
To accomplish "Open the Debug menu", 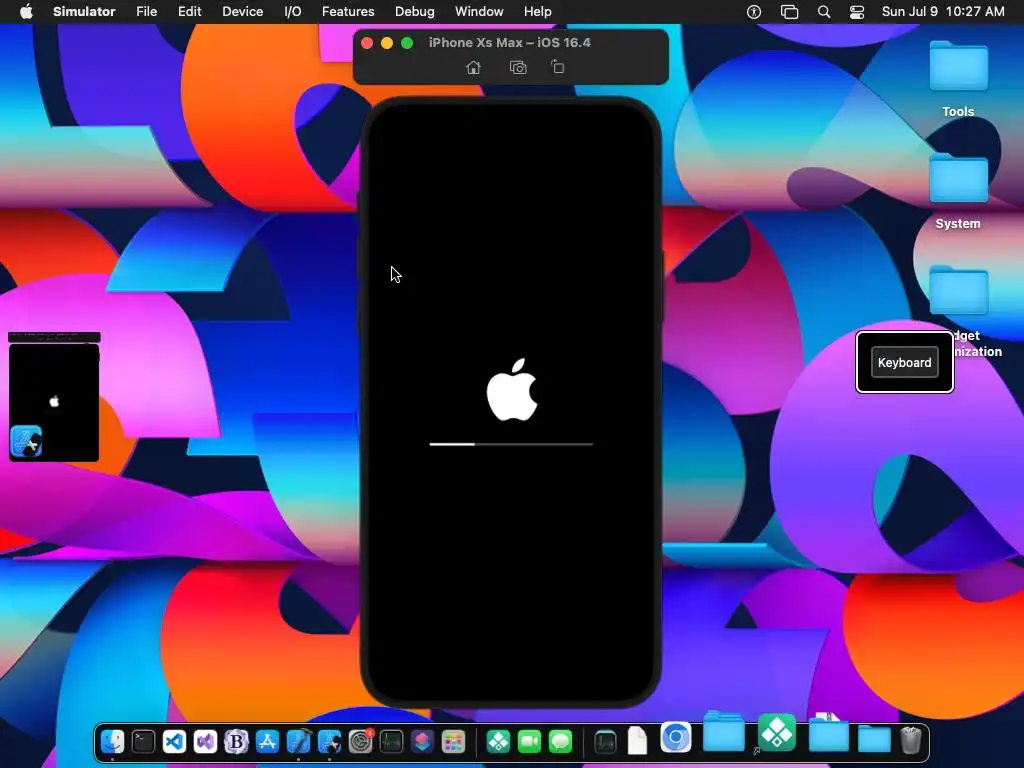I will [x=415, y=12].
